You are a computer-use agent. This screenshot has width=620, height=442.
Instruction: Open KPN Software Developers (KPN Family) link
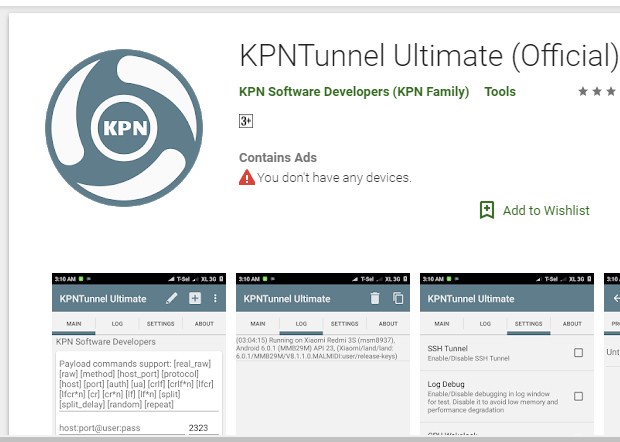pyautogui.click(x=354, y=92)
